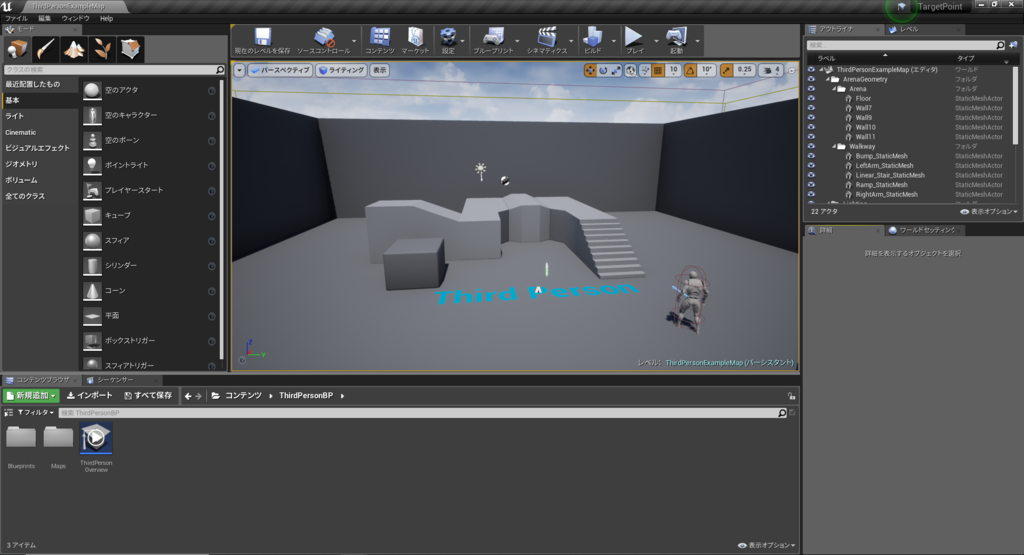Viewport: 1024px width, 555px height.
Task: Open the Show viewport button
Action: pos(379,70)
